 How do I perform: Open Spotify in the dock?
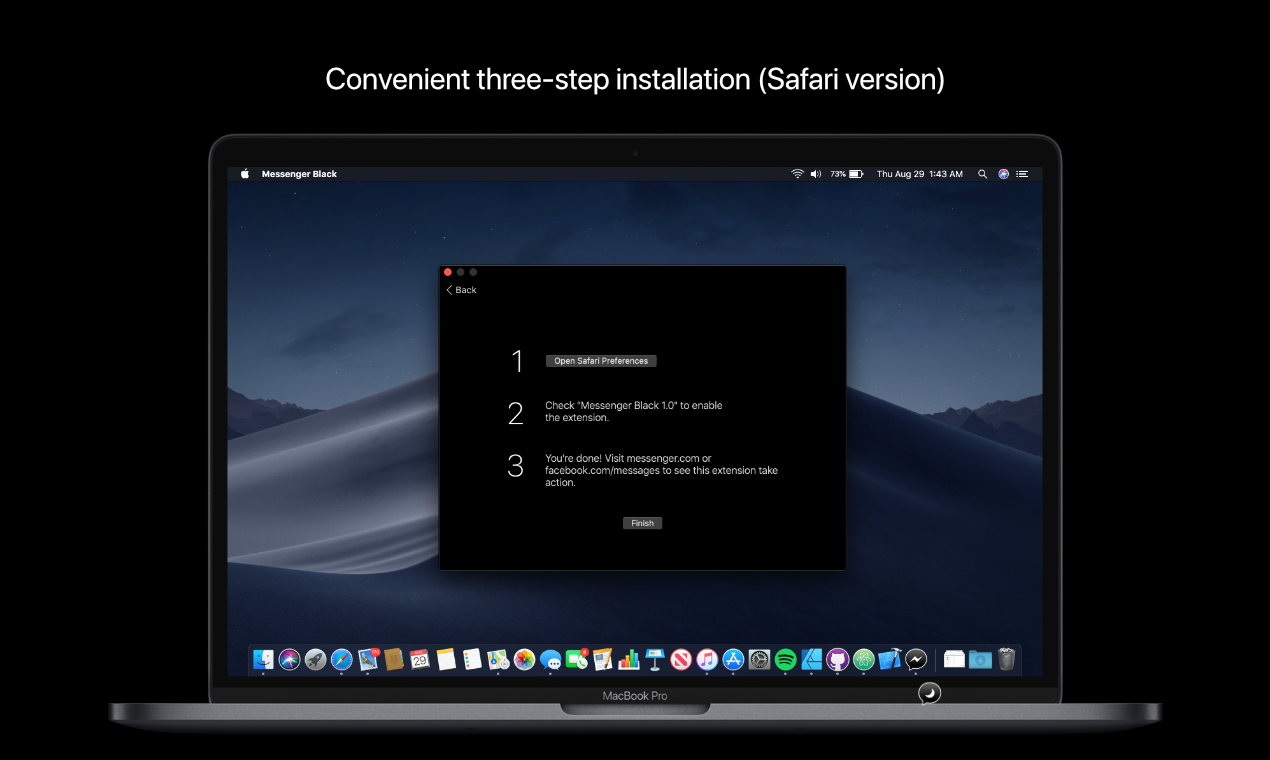[785, 659]
